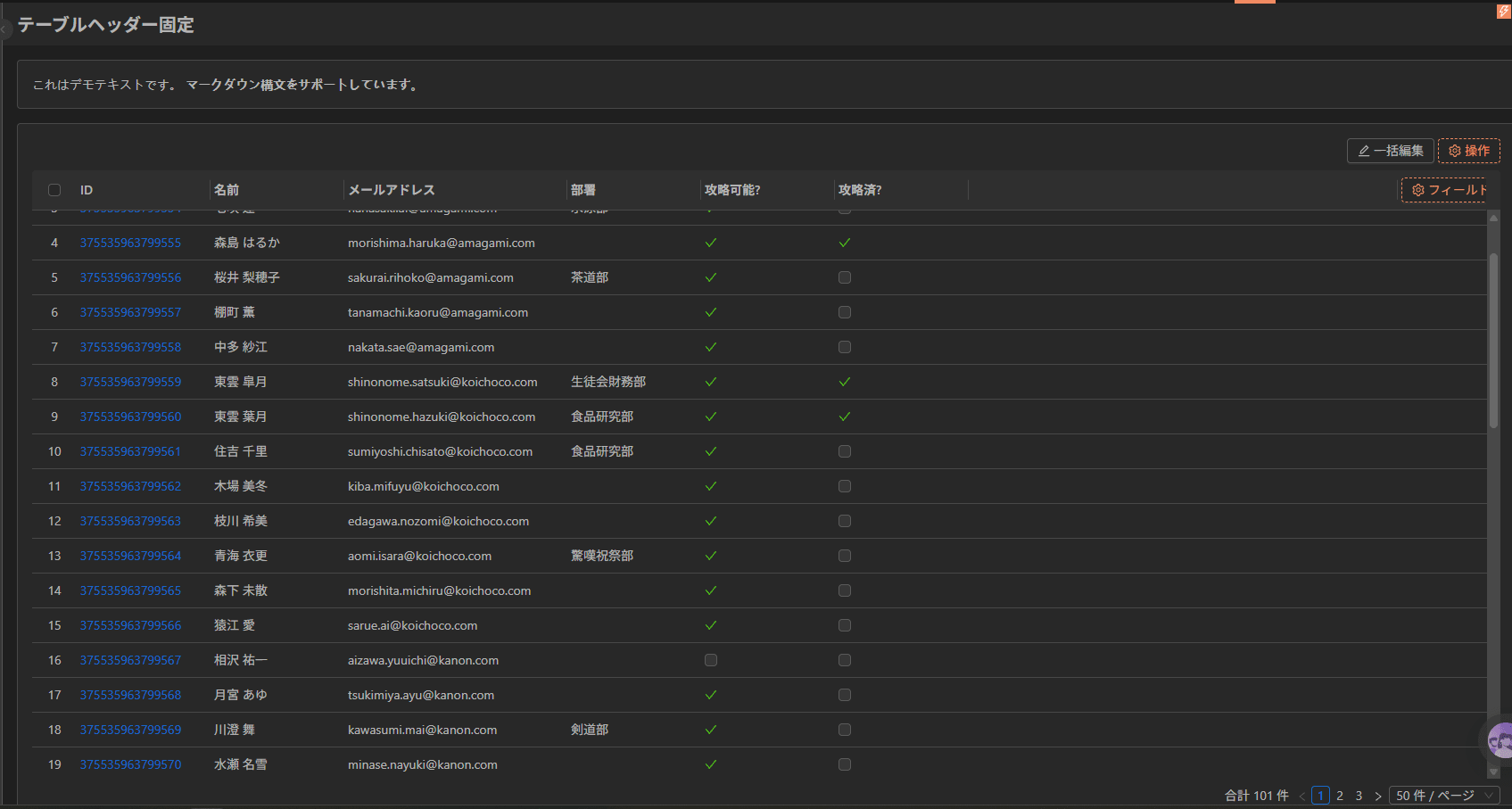Click the 一括編集 bulk edit button

click(1391, 151)
